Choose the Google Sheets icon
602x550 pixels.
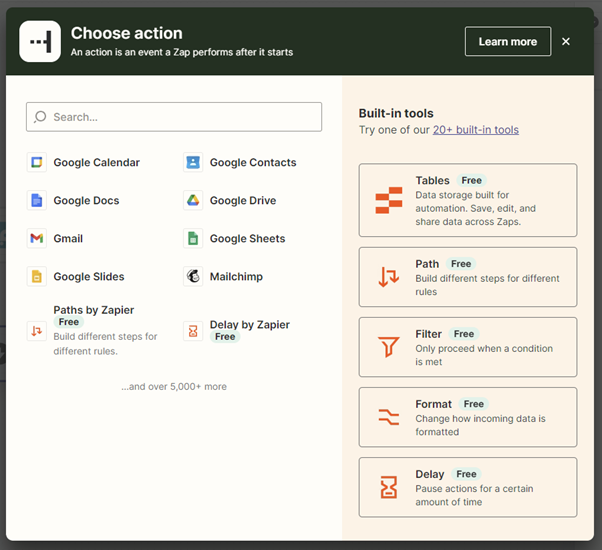tap(193, 239)
